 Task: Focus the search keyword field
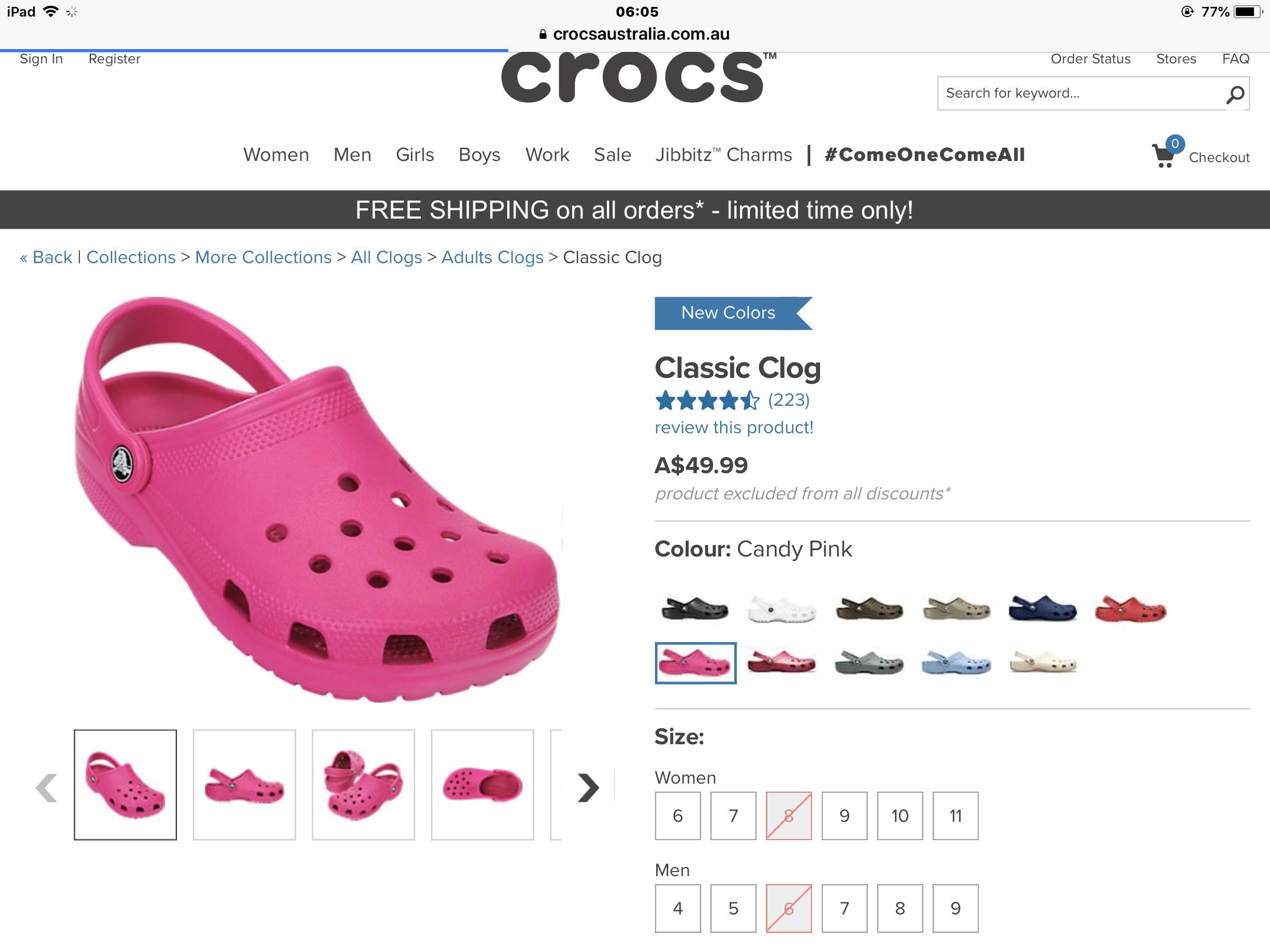pos(1079,94)
